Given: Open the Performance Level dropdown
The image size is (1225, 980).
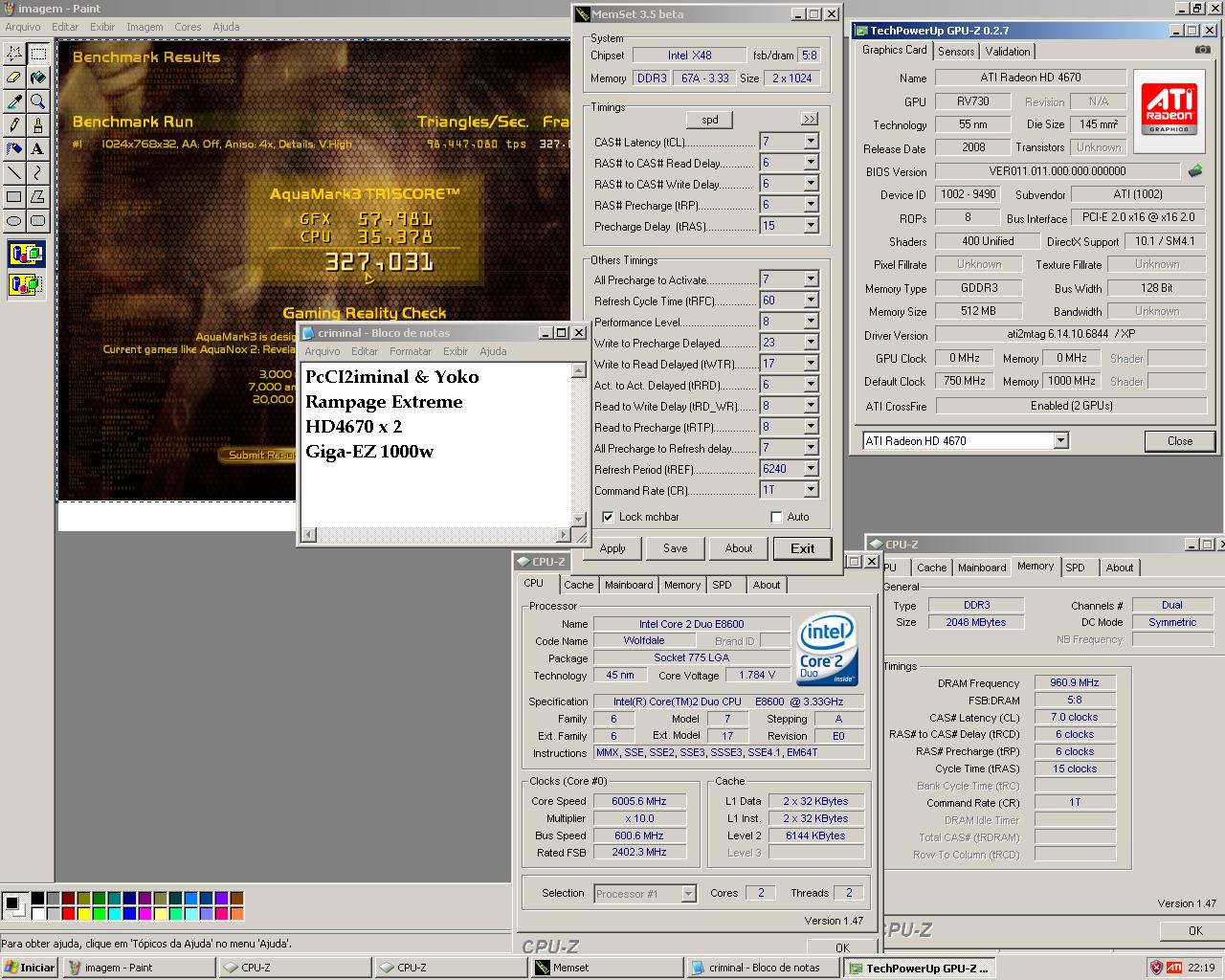Looking at the screenshot, I should (811, 322).
